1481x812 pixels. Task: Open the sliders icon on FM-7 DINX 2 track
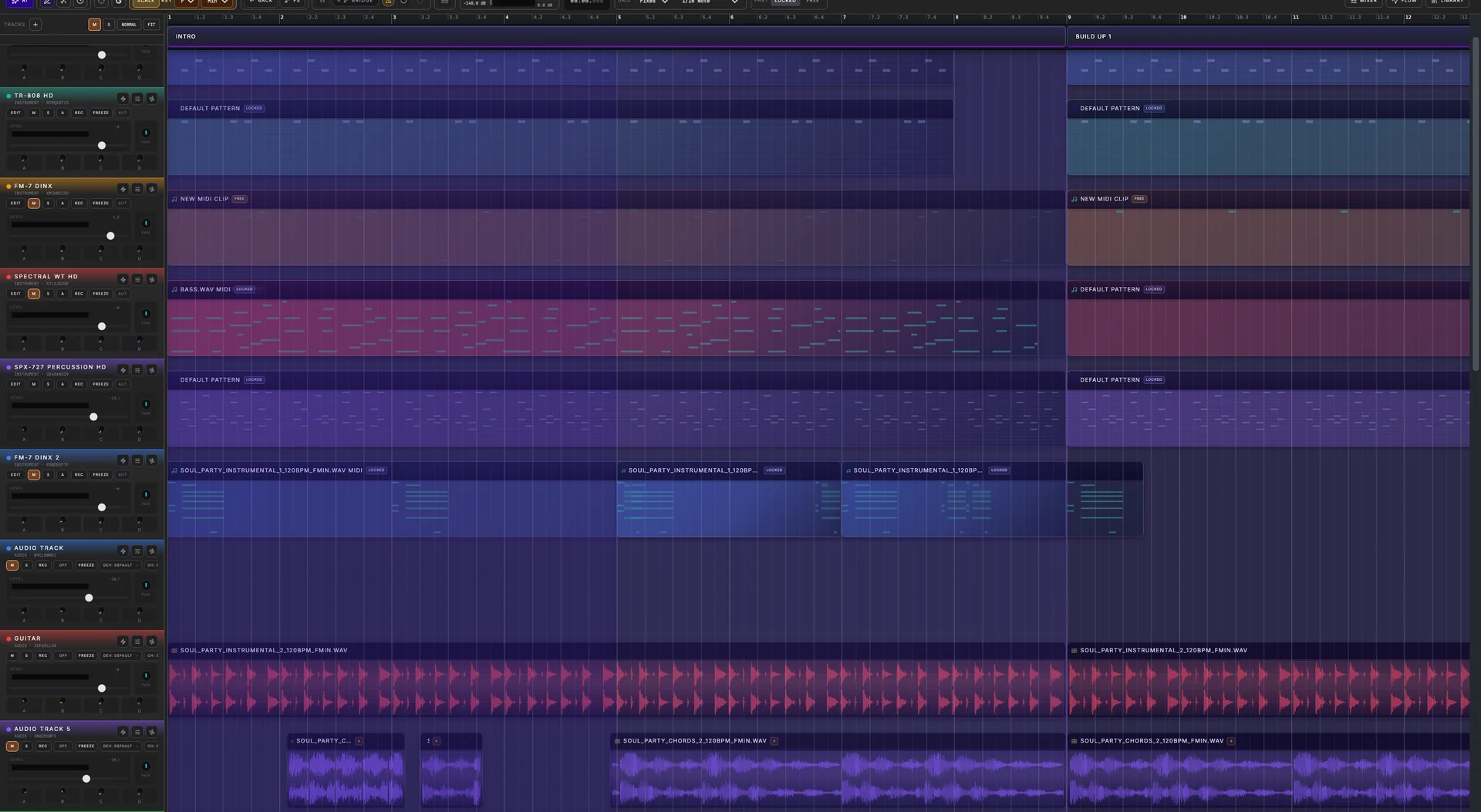(137, 460)
